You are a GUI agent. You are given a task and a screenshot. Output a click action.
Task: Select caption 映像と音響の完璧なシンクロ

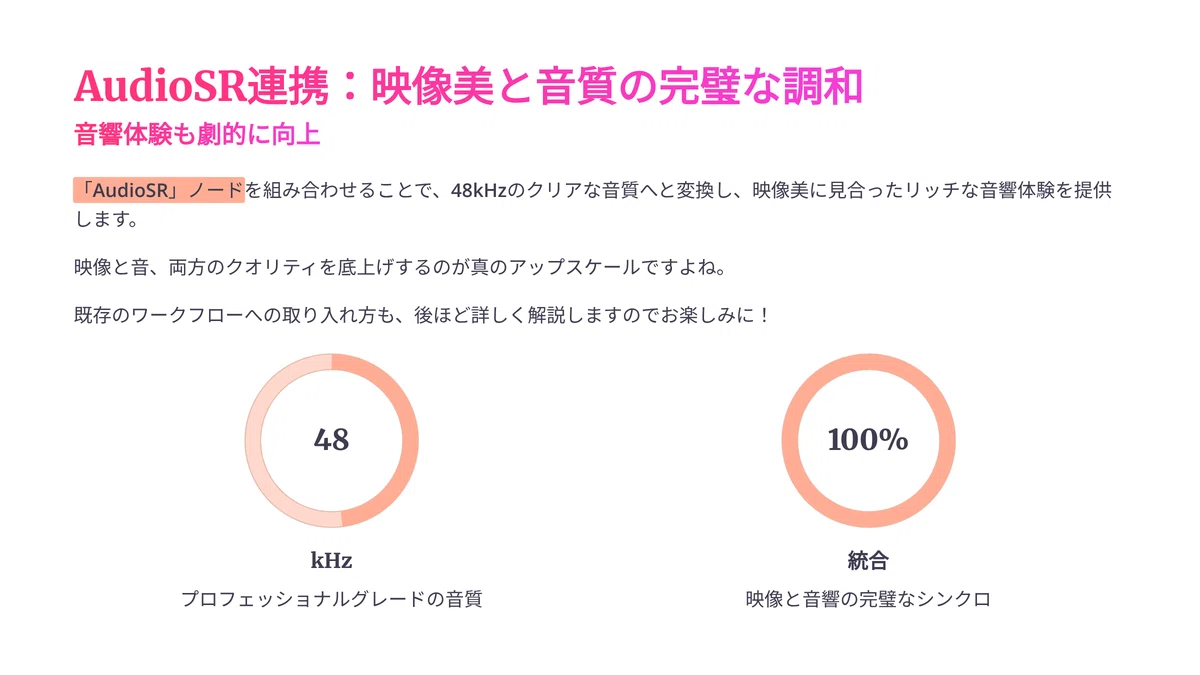[x=868, y=600]
